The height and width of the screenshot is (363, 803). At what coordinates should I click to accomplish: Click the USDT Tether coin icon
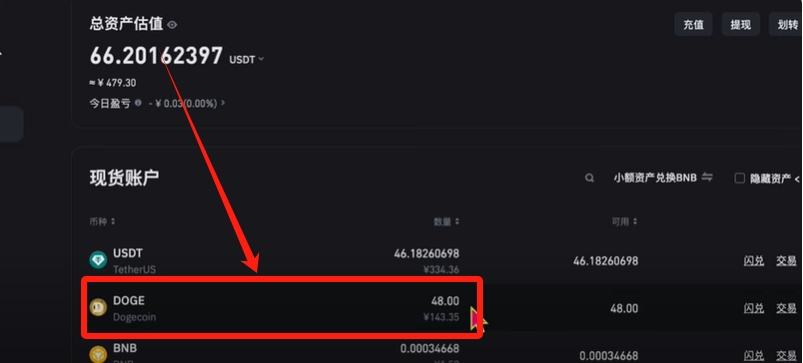(x=98, y=260)
